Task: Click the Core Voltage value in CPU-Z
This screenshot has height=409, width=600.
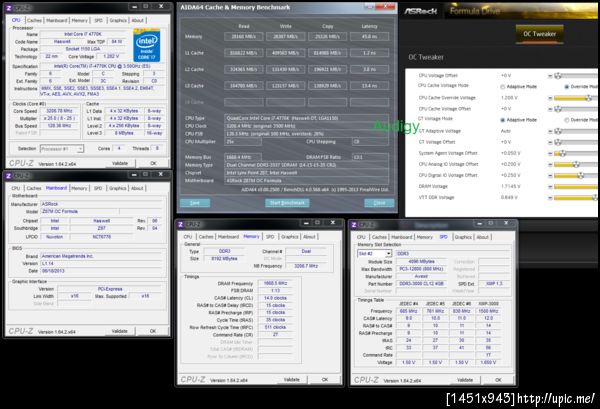Action: point(111,56)
